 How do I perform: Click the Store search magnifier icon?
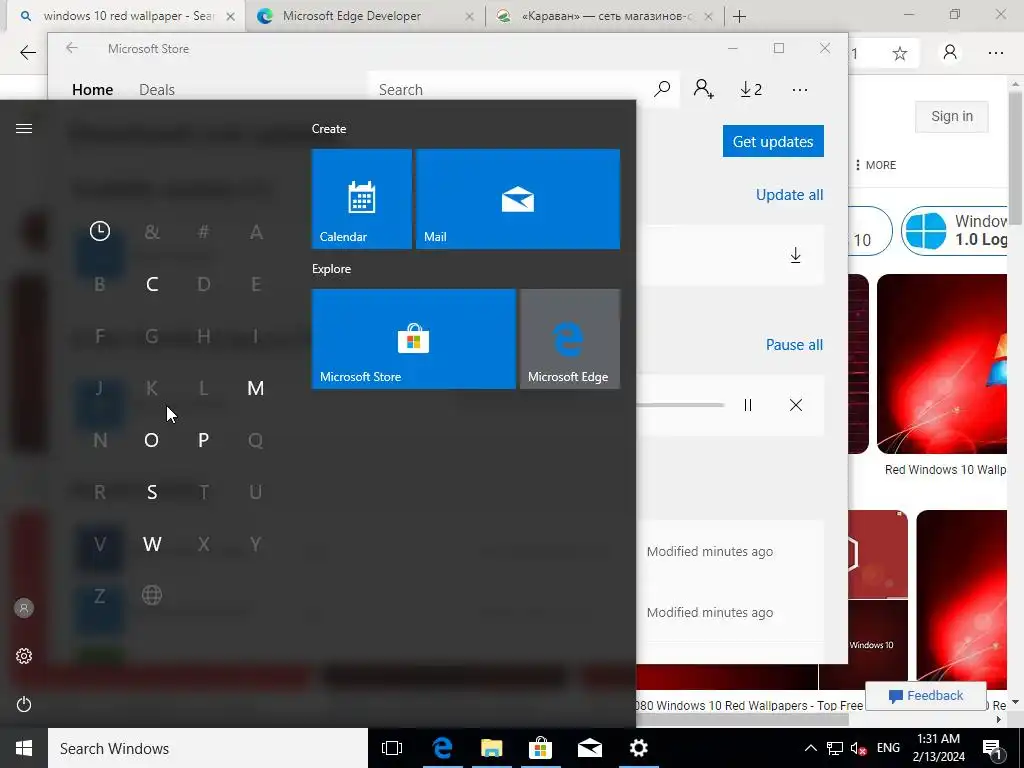pyautogui.click(x=662, y=89)
